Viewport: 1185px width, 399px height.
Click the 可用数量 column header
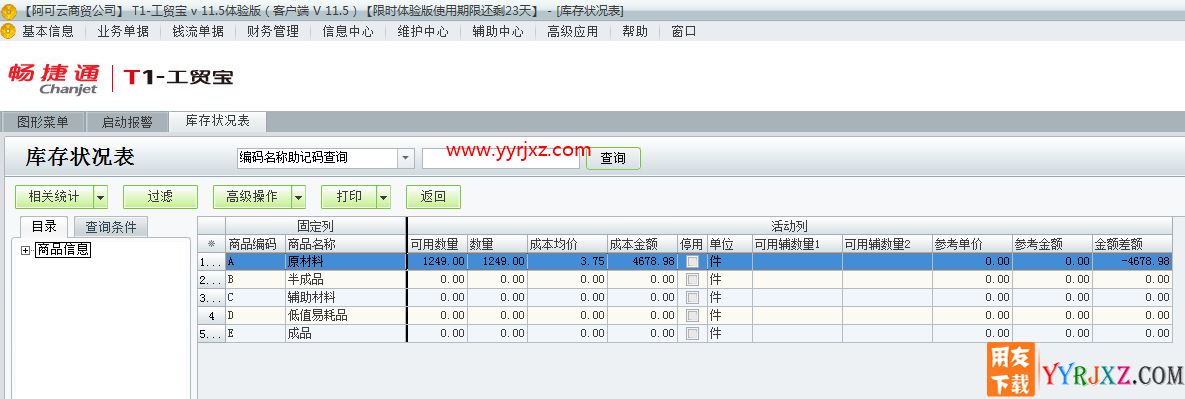437,244
